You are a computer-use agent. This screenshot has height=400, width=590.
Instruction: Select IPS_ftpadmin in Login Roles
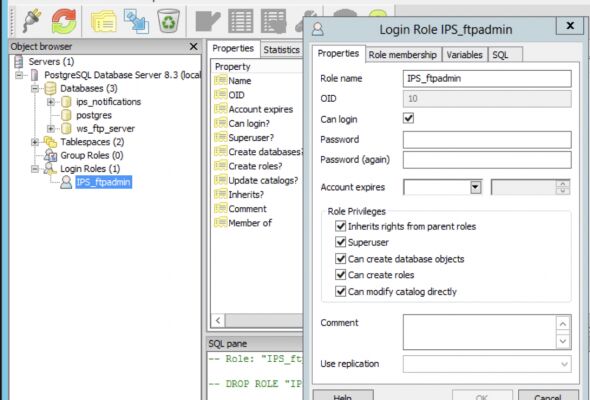tap(103, 182)
